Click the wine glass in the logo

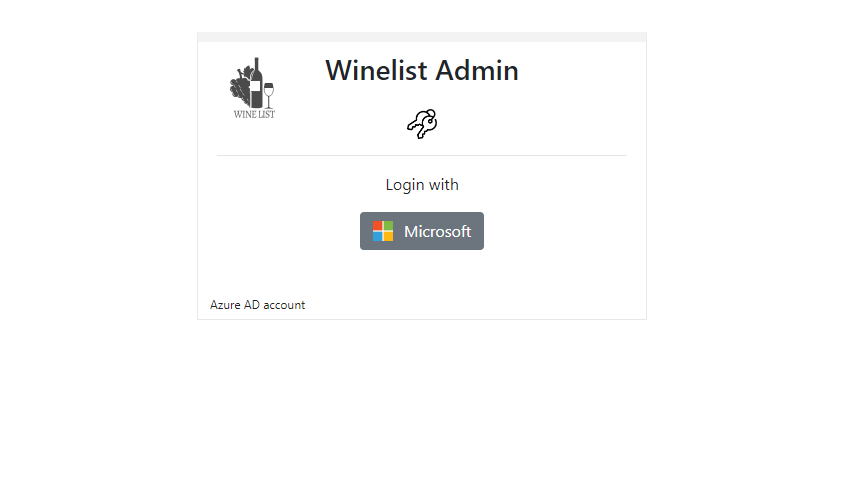tap(269, 96)
